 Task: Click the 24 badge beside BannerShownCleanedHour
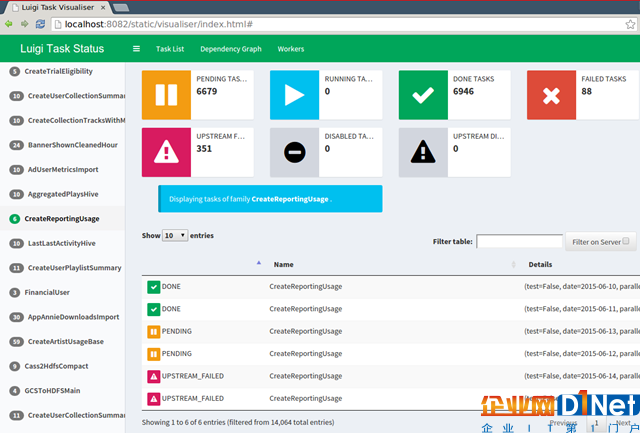pyautogui.click(x=16, y=145)
